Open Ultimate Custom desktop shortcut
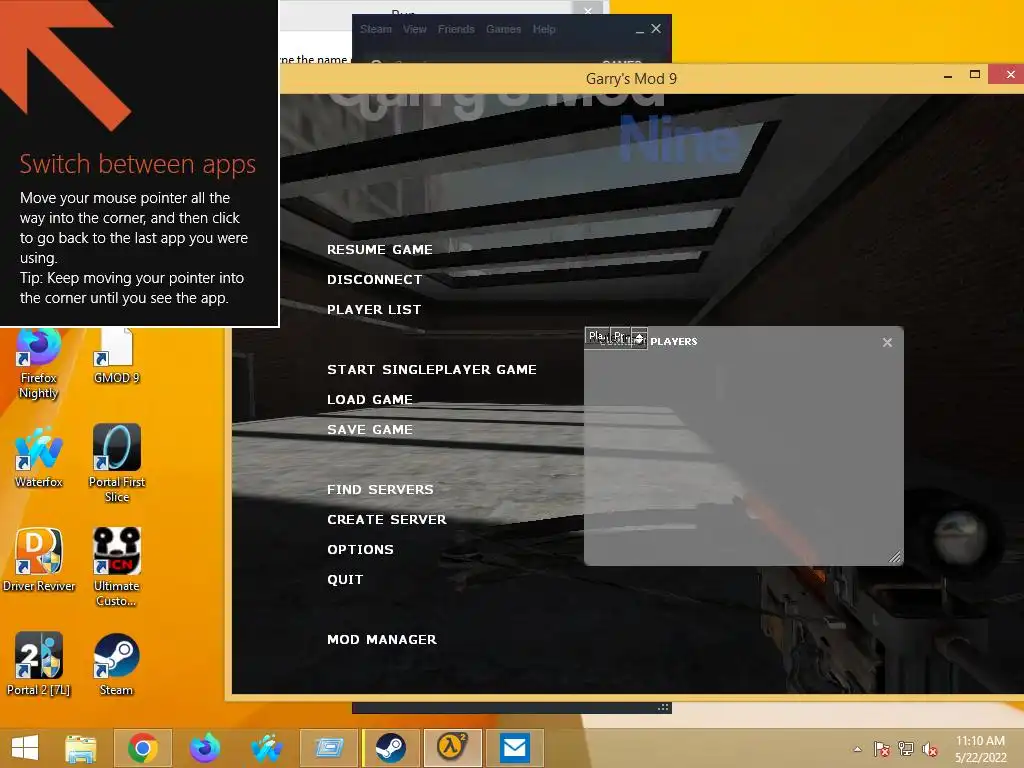The height and width of the screenshot is (768, 1024). (116, 567)
